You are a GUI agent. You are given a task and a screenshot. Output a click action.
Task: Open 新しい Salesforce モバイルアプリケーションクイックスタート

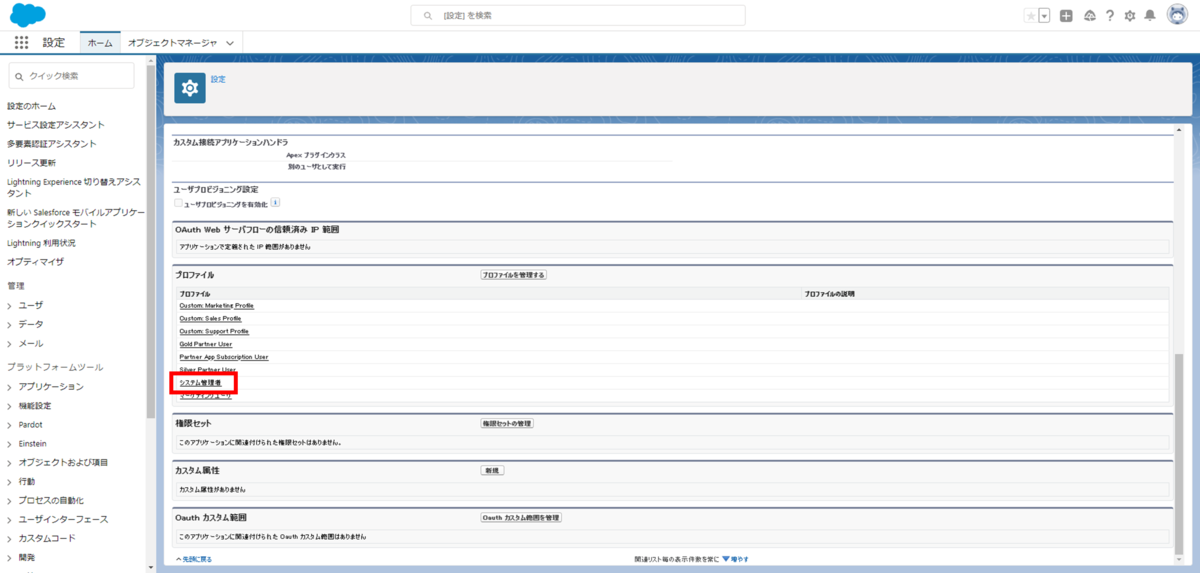click(x=76, y=218)
